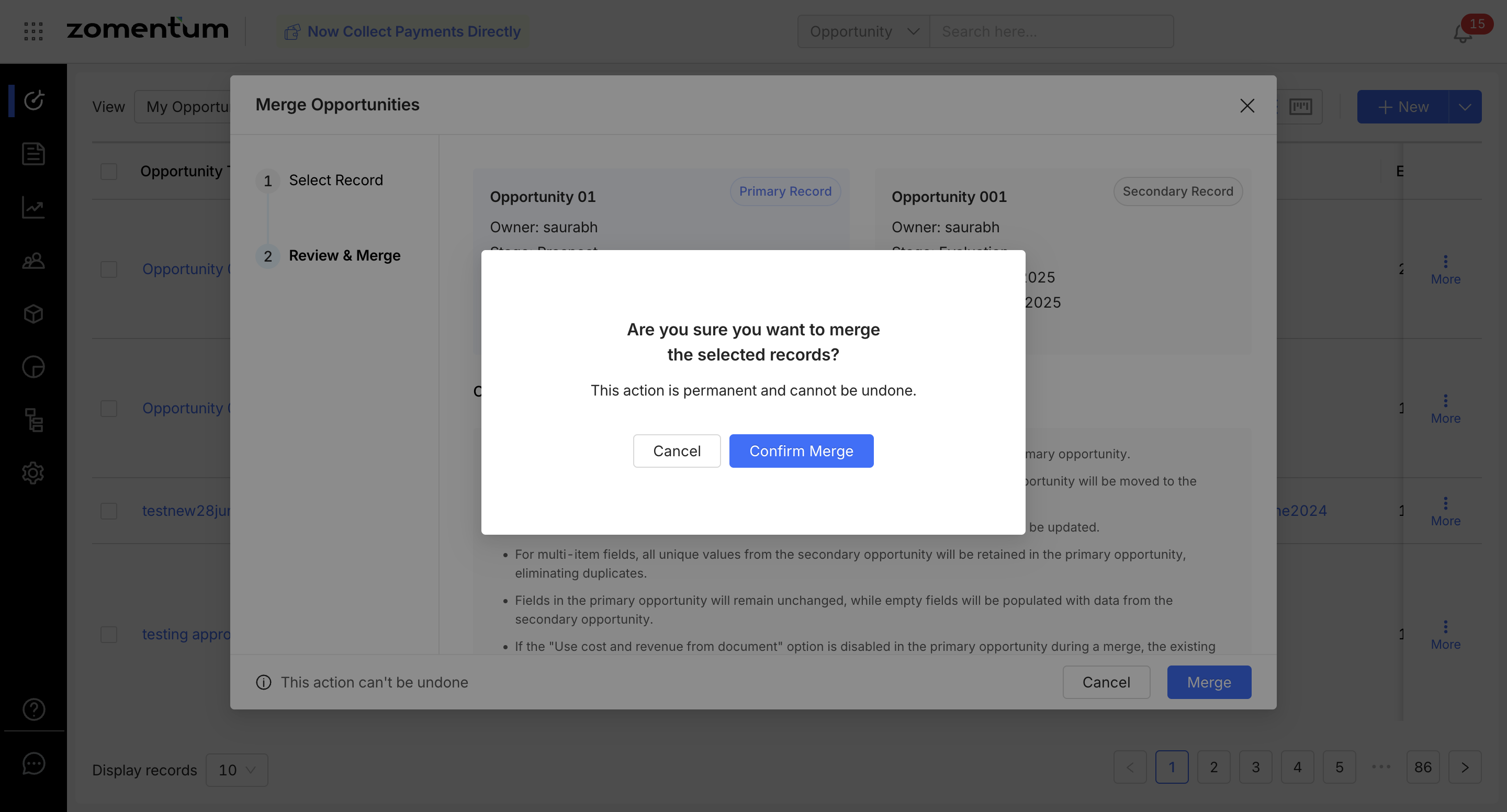Viewport: 1507px width, 812px height.
Task: Click the Search here input field
Action: click(x=1051, y=31)
